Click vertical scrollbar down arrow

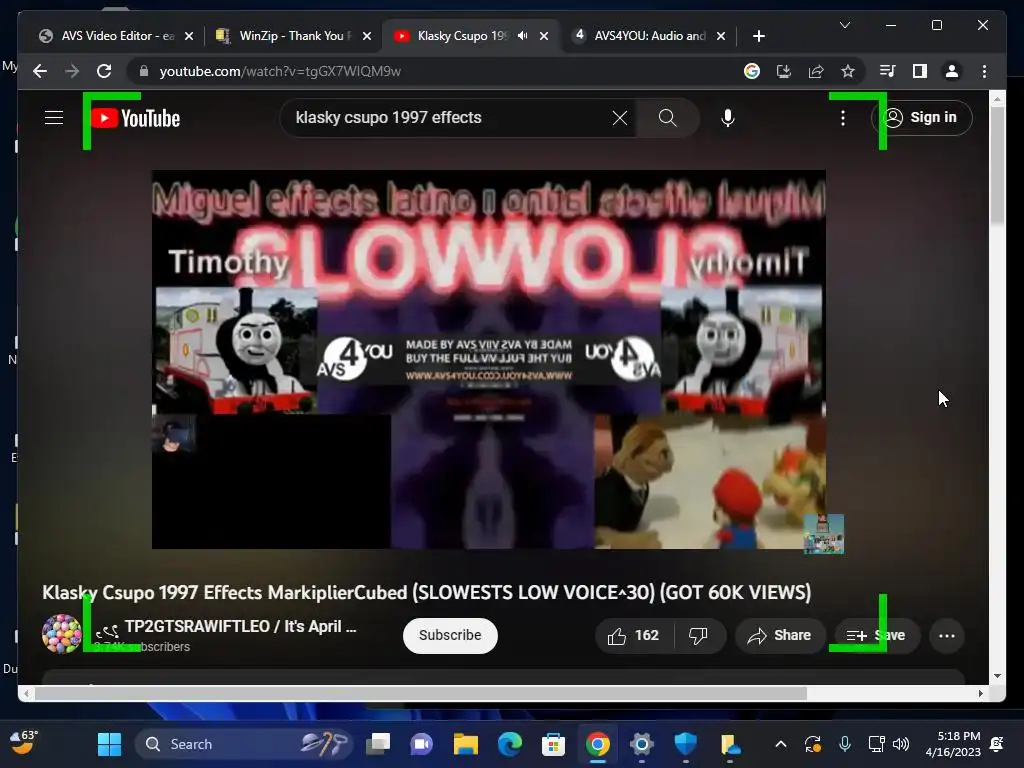(997, 676)
